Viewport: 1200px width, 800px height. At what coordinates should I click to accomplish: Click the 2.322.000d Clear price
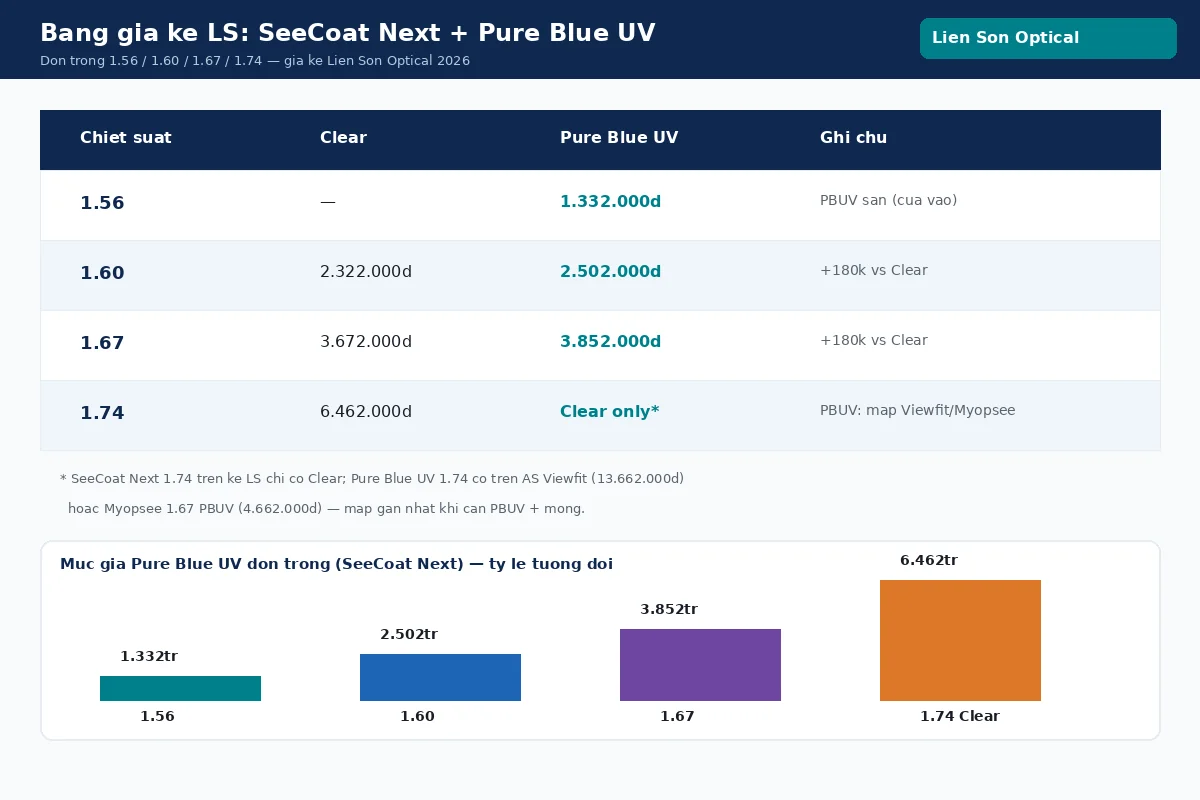[366, 272]
